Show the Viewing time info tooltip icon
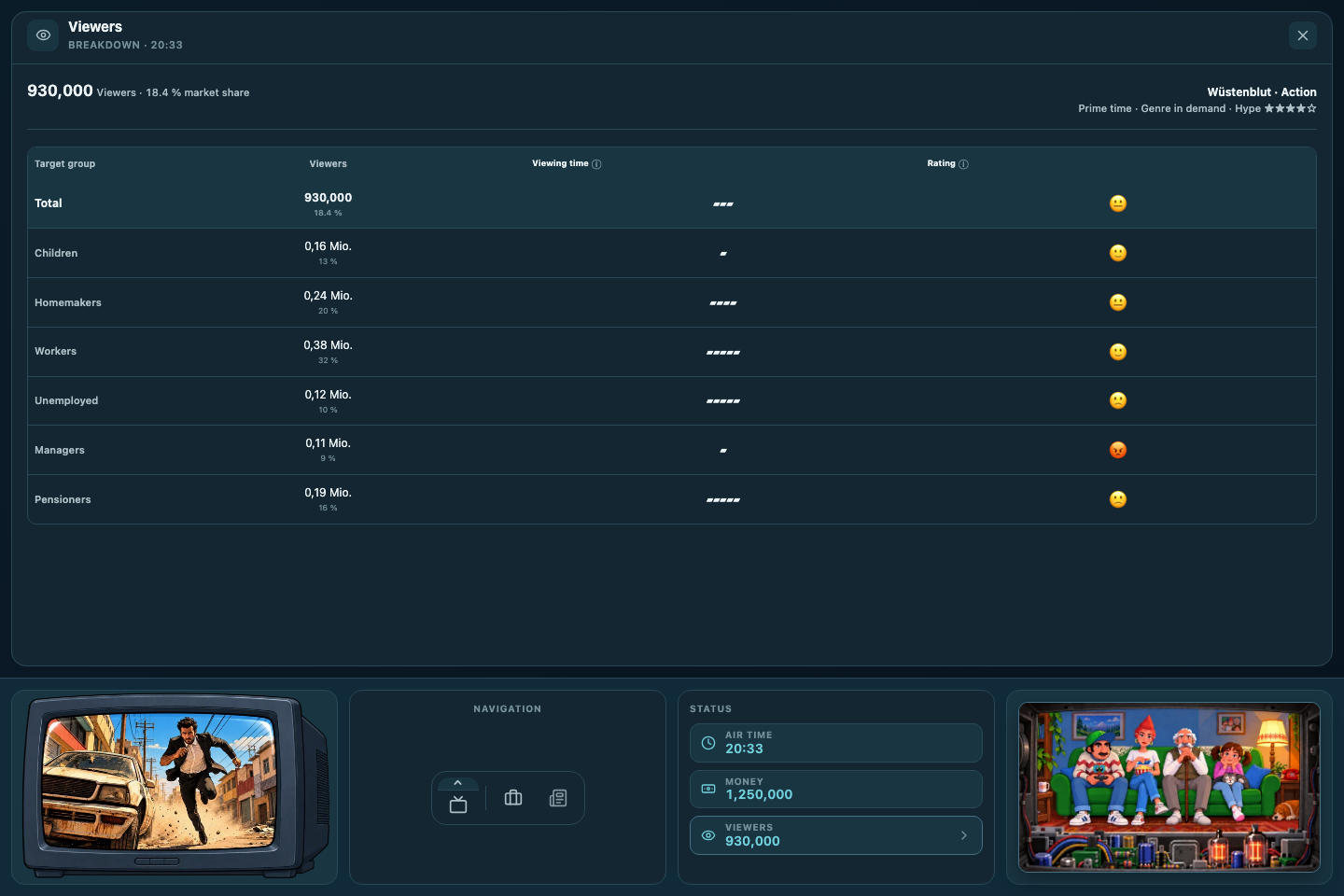The height and width of the screenshot is (896, 1344). (596, 164)
